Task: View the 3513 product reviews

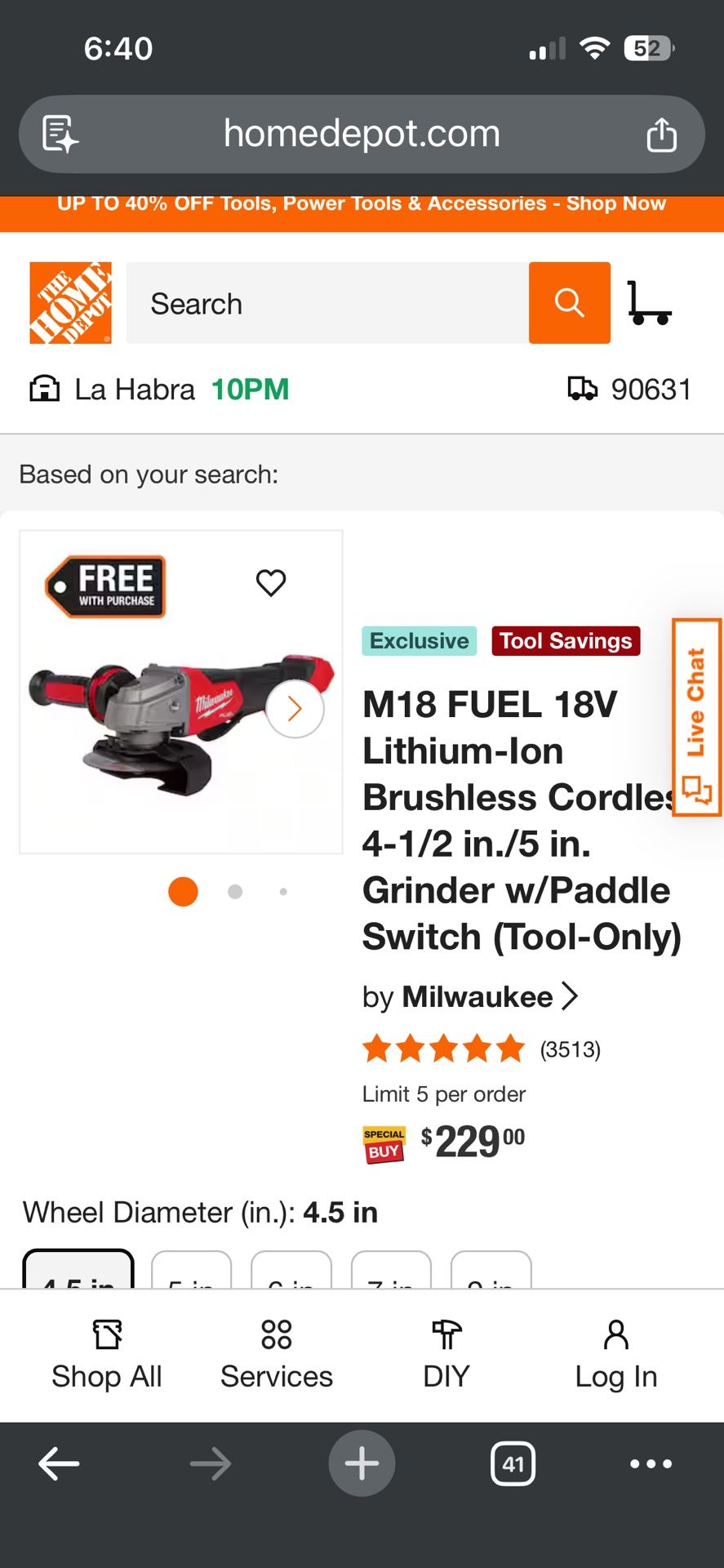Action: point(571,1049)
